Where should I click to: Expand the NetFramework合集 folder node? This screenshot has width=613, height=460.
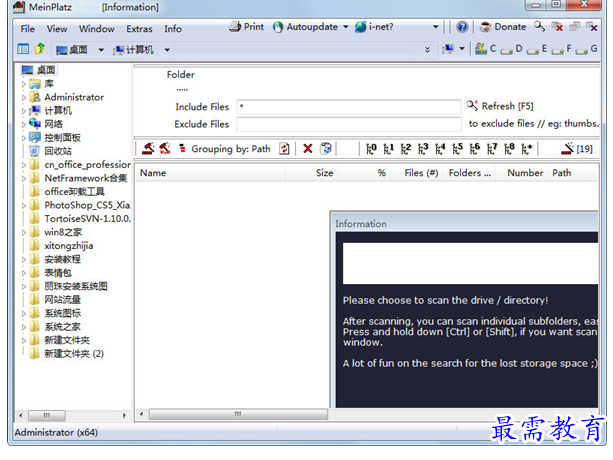[x=24, y=179]
